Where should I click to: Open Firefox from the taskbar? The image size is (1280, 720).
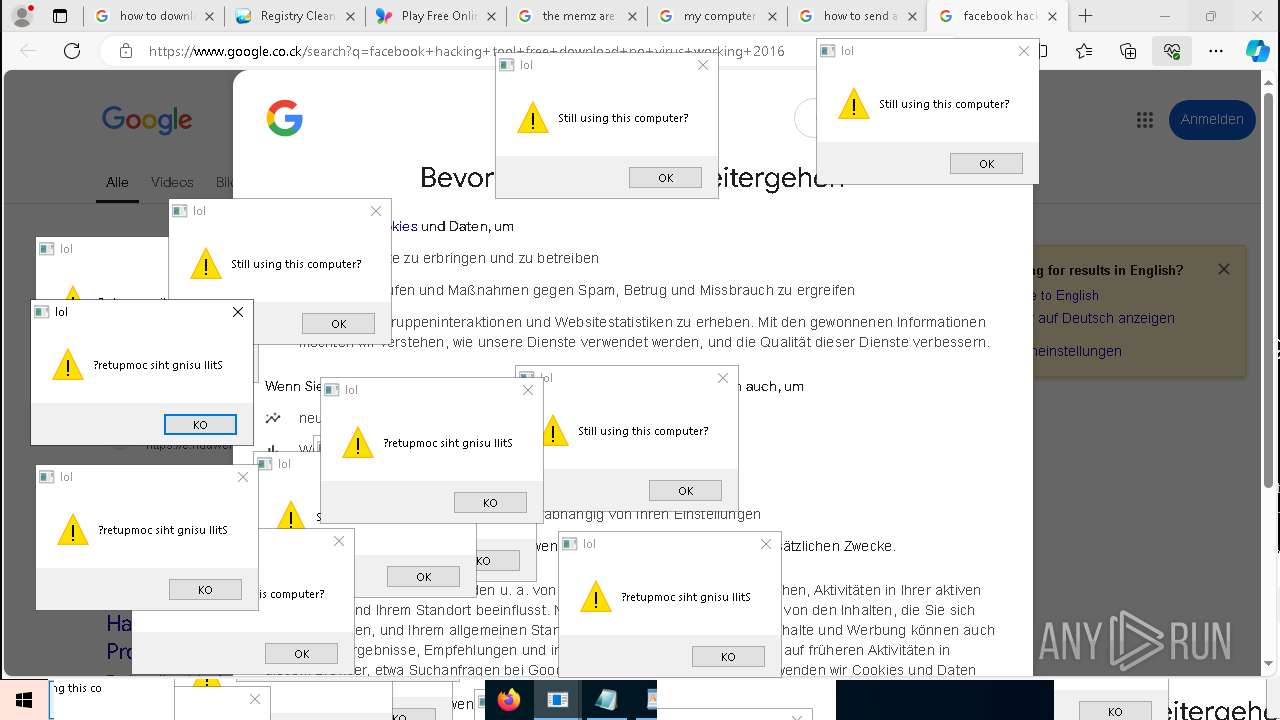[x=509, y=700]
